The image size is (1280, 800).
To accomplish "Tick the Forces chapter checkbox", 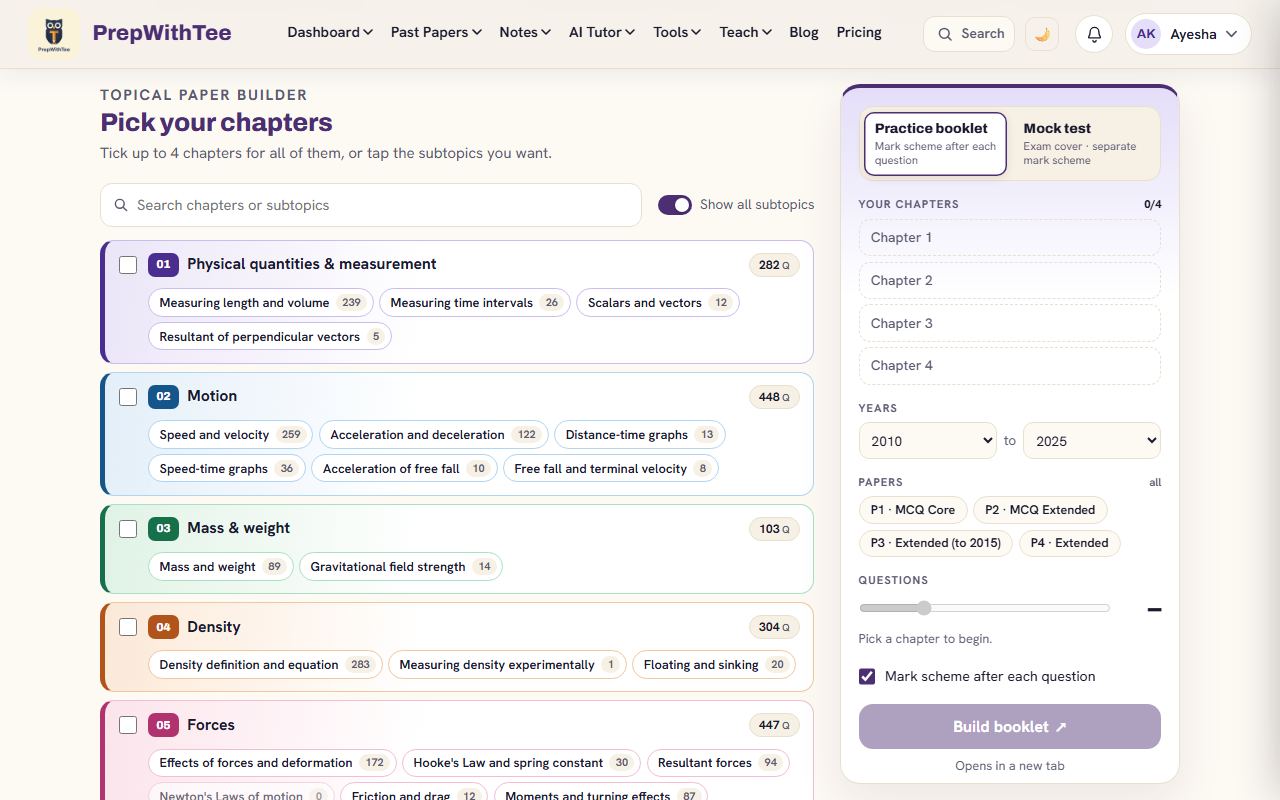I will pos(128,725).
